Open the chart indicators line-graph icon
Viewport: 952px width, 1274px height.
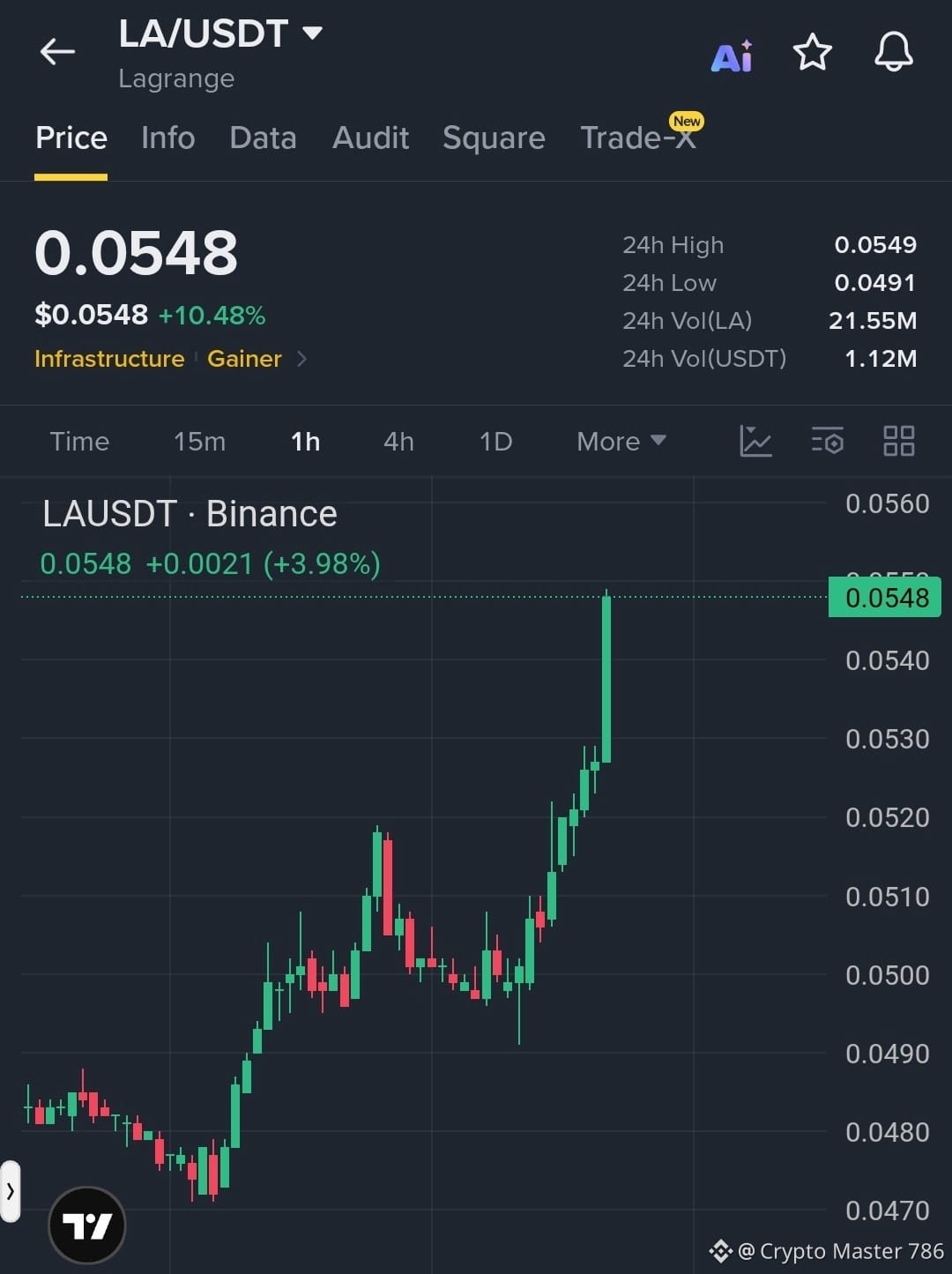coord(755,441)
